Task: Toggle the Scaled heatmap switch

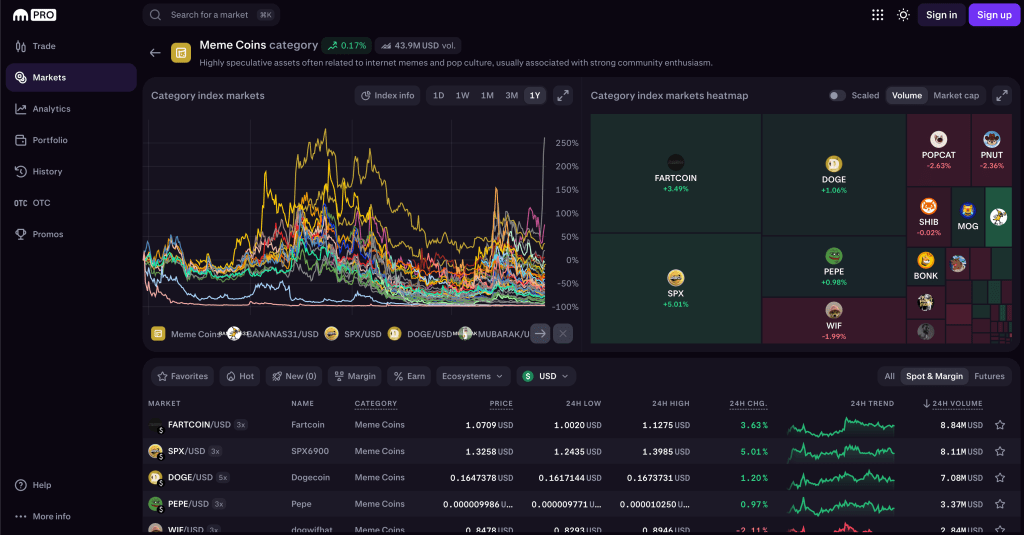Action: coord(837,96)
